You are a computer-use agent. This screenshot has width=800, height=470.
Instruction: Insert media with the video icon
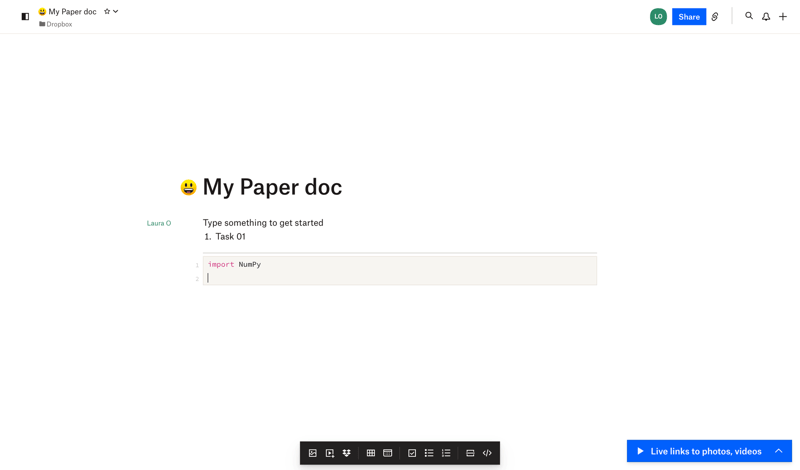[x=330, y=453]
